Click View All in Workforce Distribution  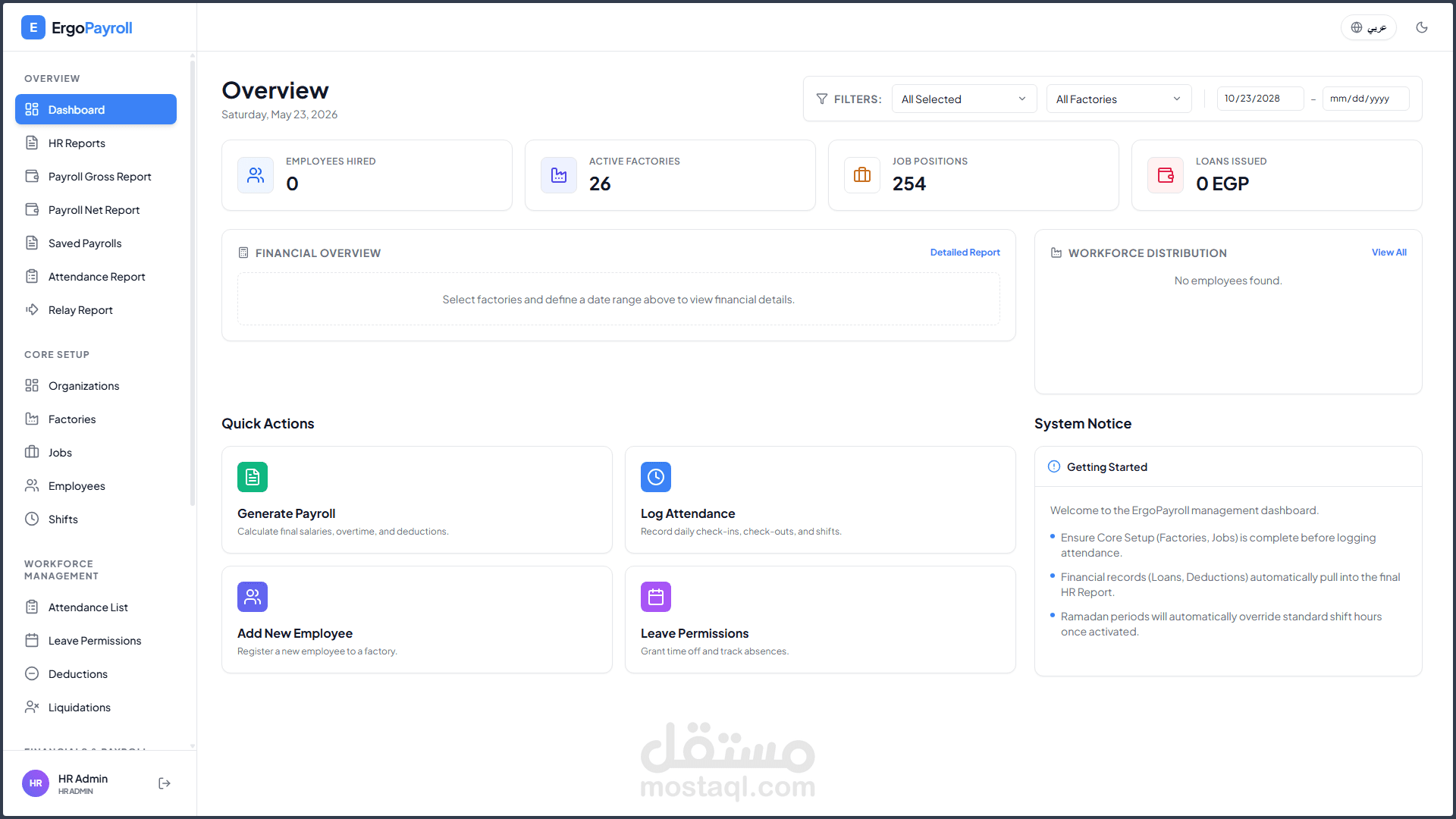pos(1389,253)
